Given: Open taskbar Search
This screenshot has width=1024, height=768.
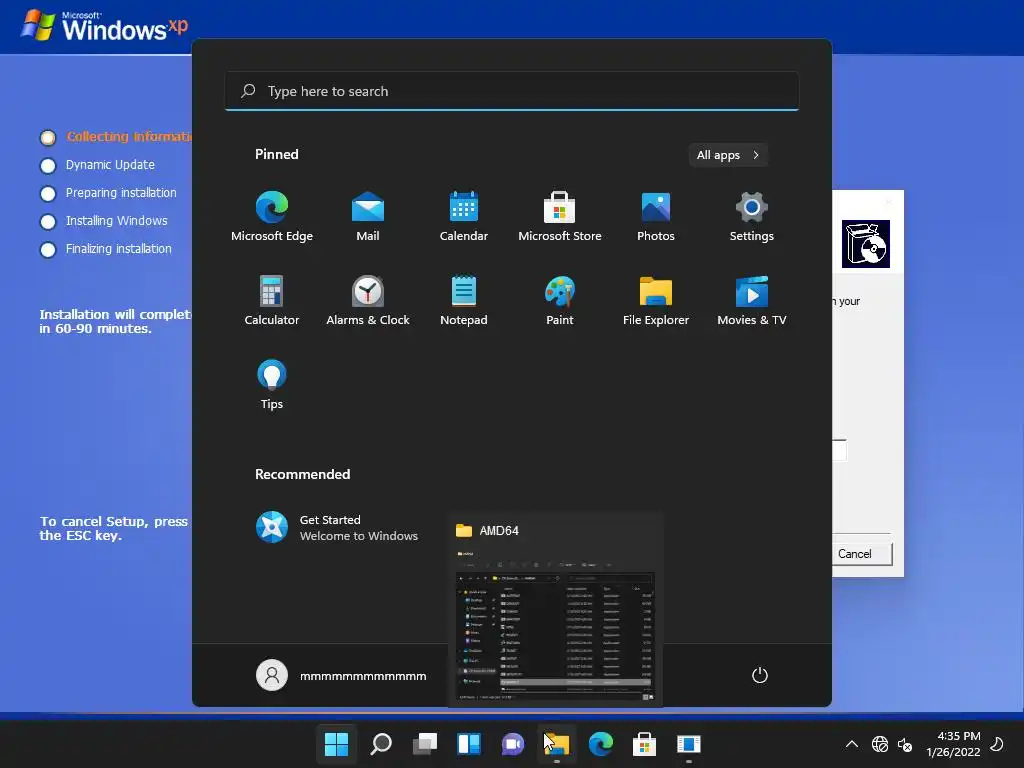Looking at the screenshot, I should (381, 744).
